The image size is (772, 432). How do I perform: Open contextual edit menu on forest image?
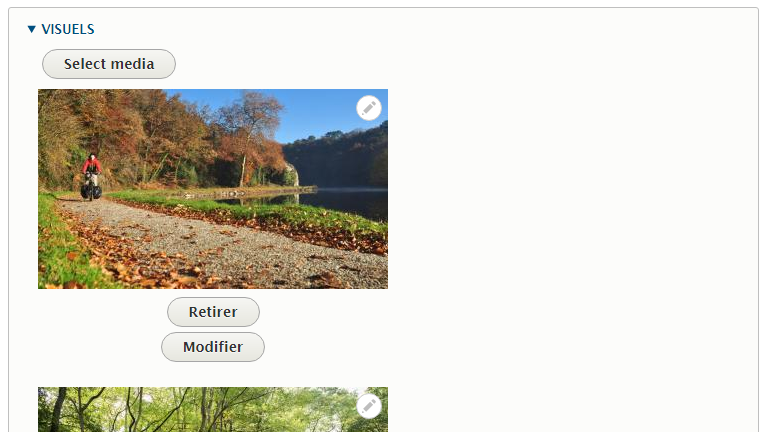tap(369, 406)
